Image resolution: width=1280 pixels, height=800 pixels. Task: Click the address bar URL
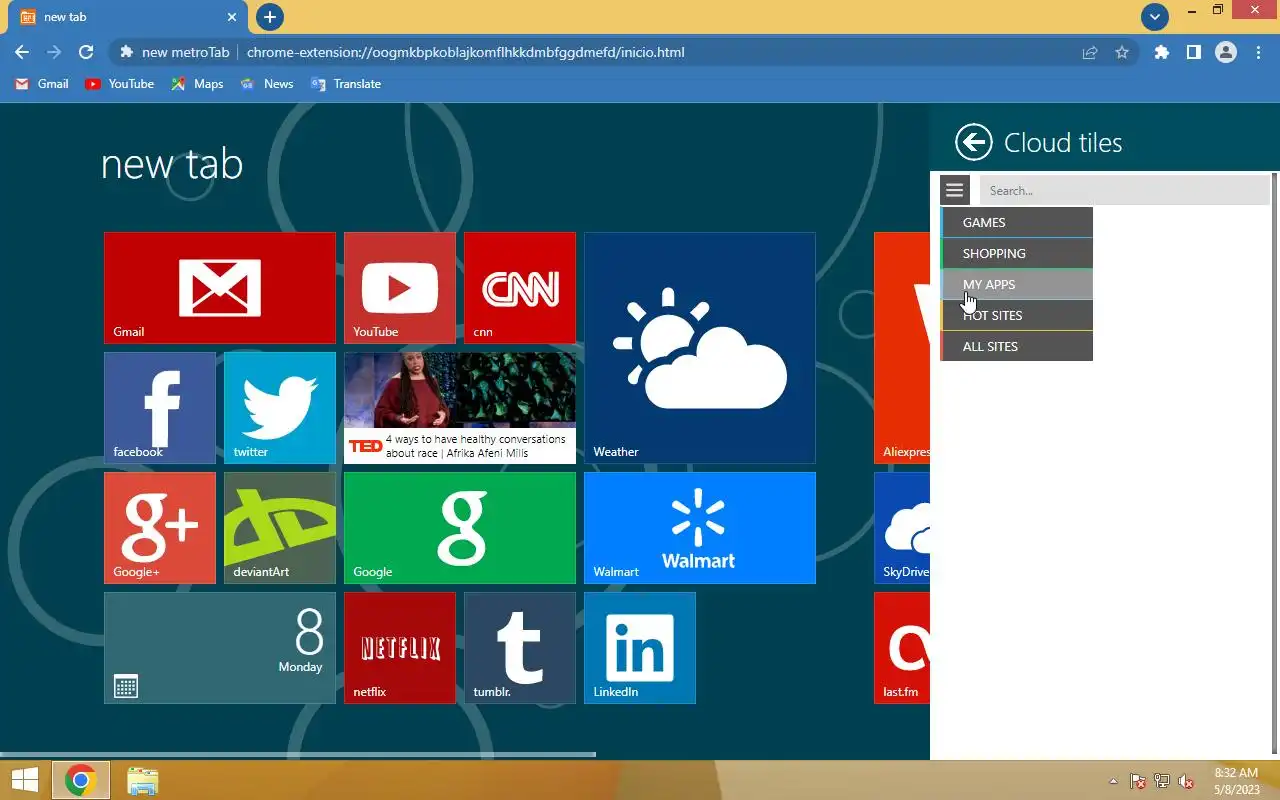pyautogui.click(x=465, y=52)
